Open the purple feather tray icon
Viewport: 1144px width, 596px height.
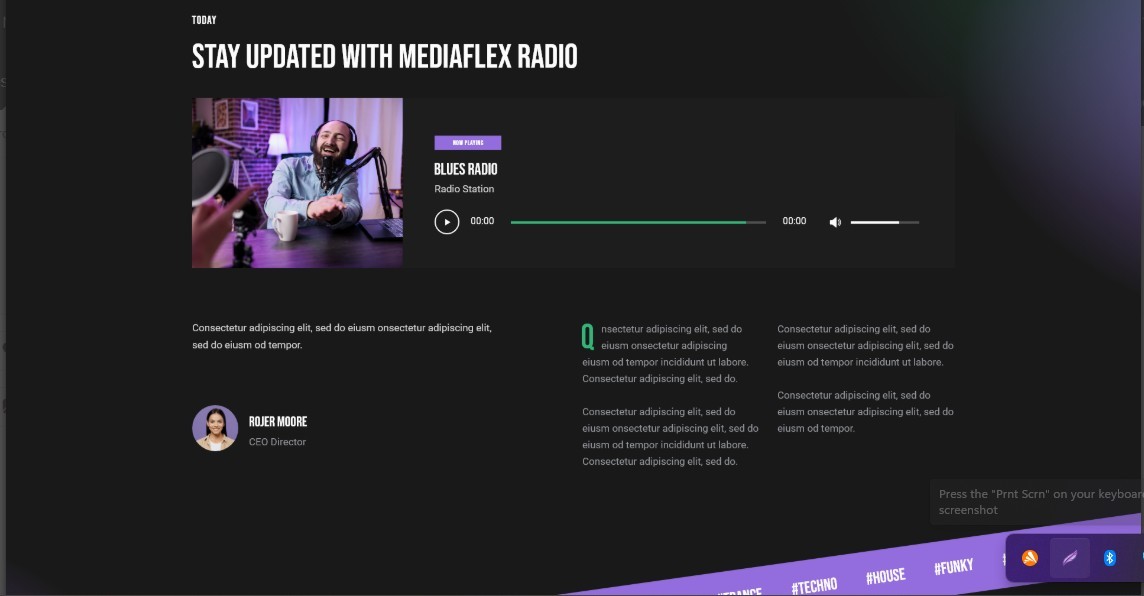click(x=1070, y=558)
